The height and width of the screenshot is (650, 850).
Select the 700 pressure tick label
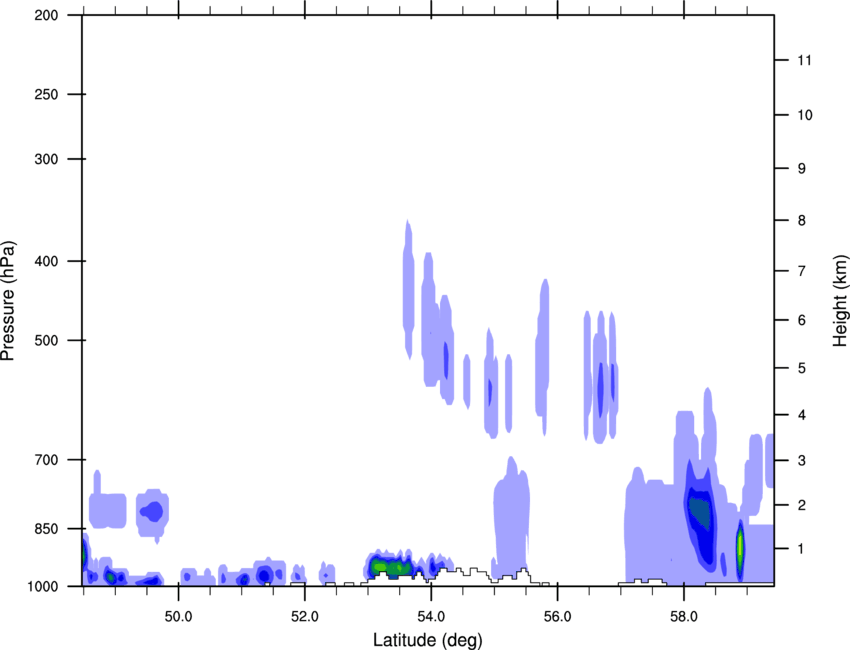click(46, 460)
